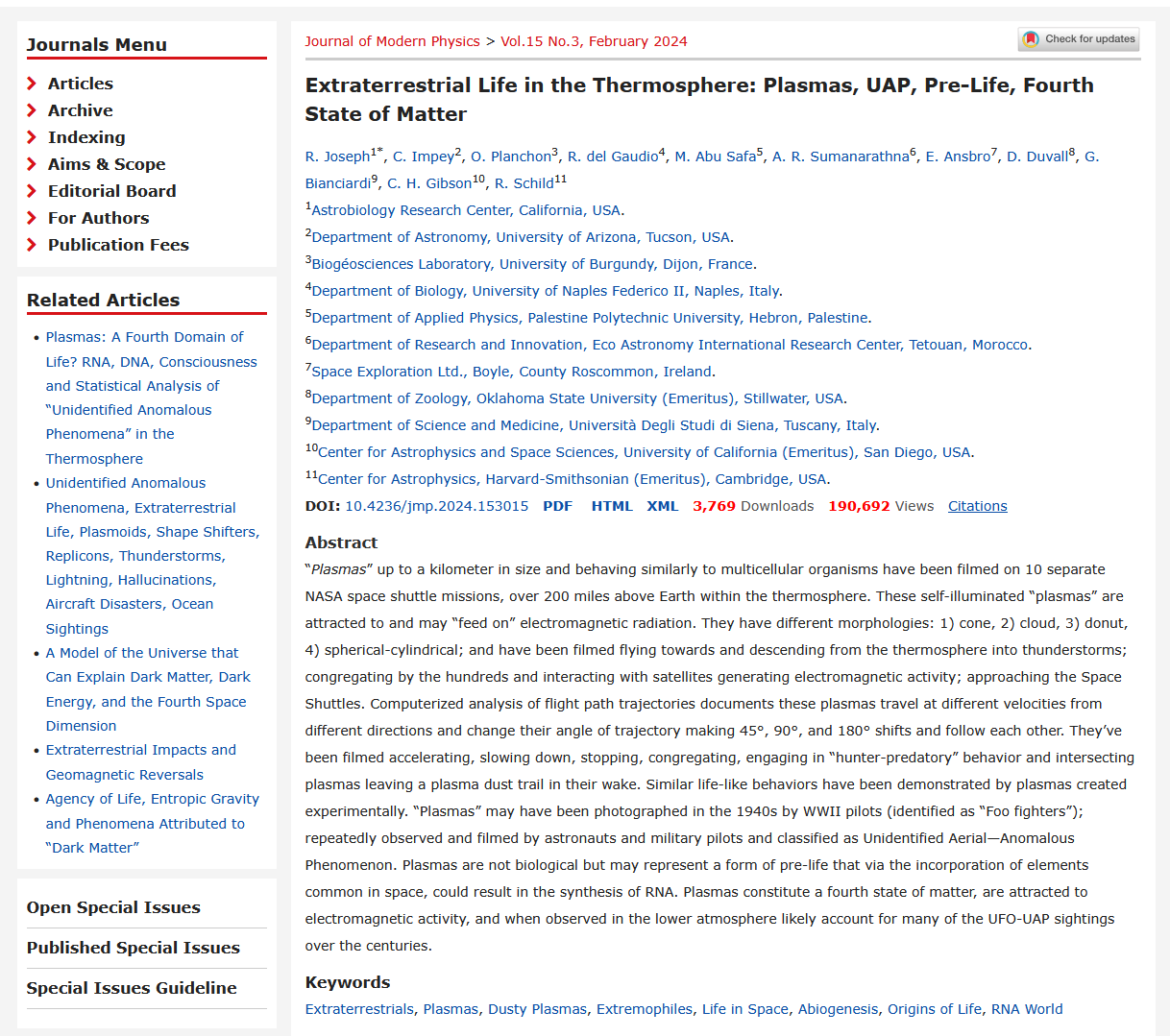
Task: Open Oklahoma State University Zoology affiliation
Action: pos(577,398)
